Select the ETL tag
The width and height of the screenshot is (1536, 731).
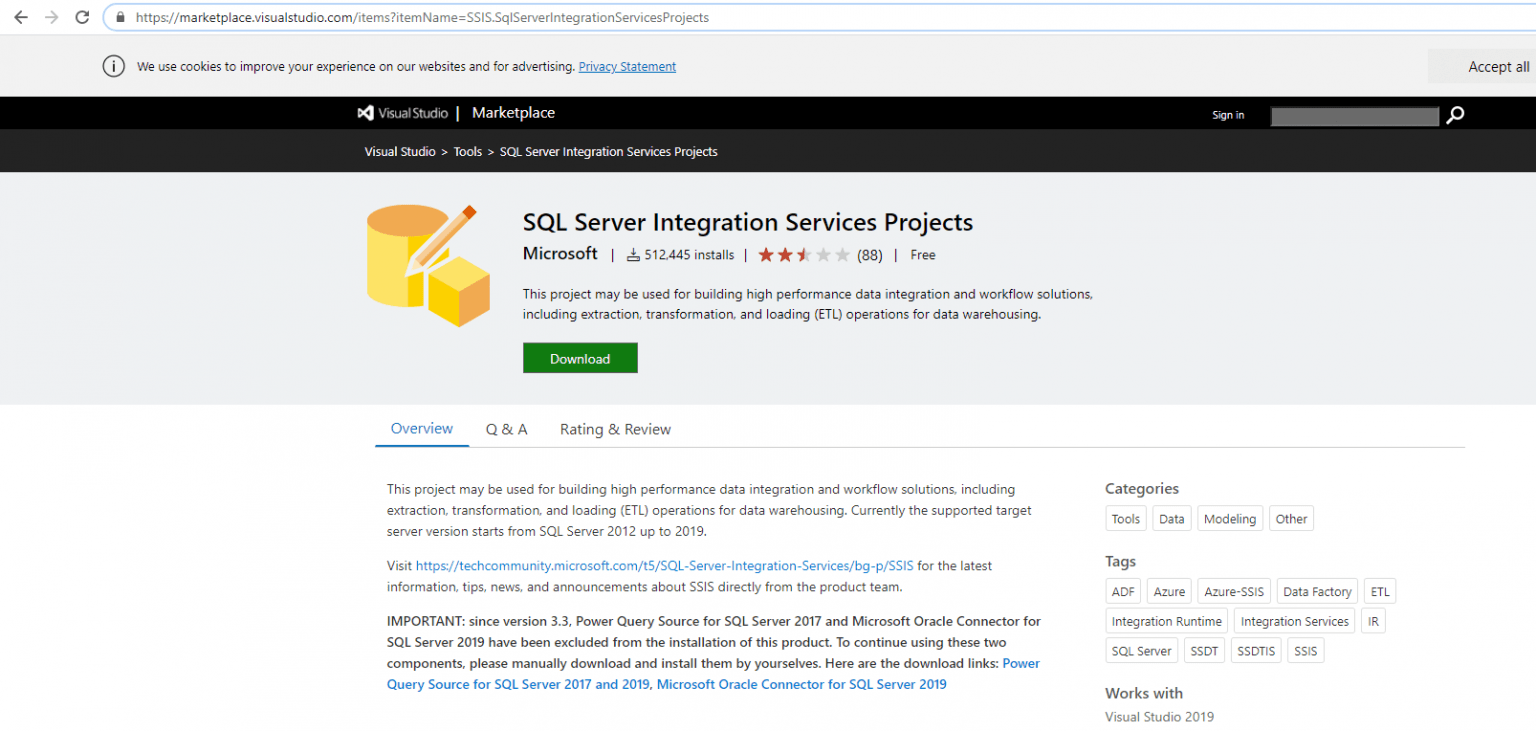point(1380,591)
